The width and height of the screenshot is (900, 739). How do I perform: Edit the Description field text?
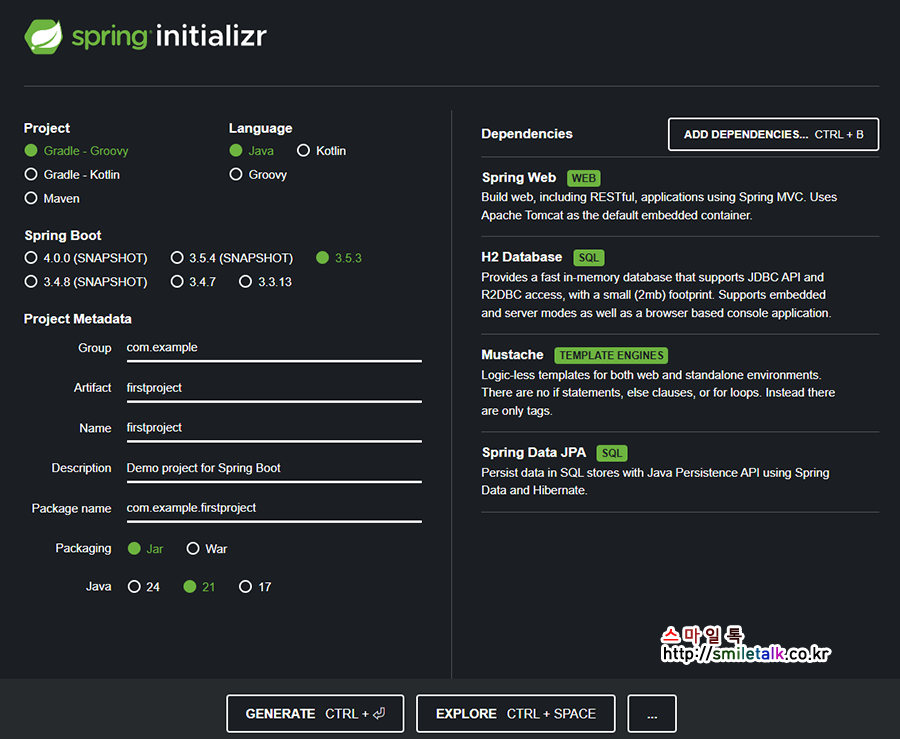pos(274,468)
